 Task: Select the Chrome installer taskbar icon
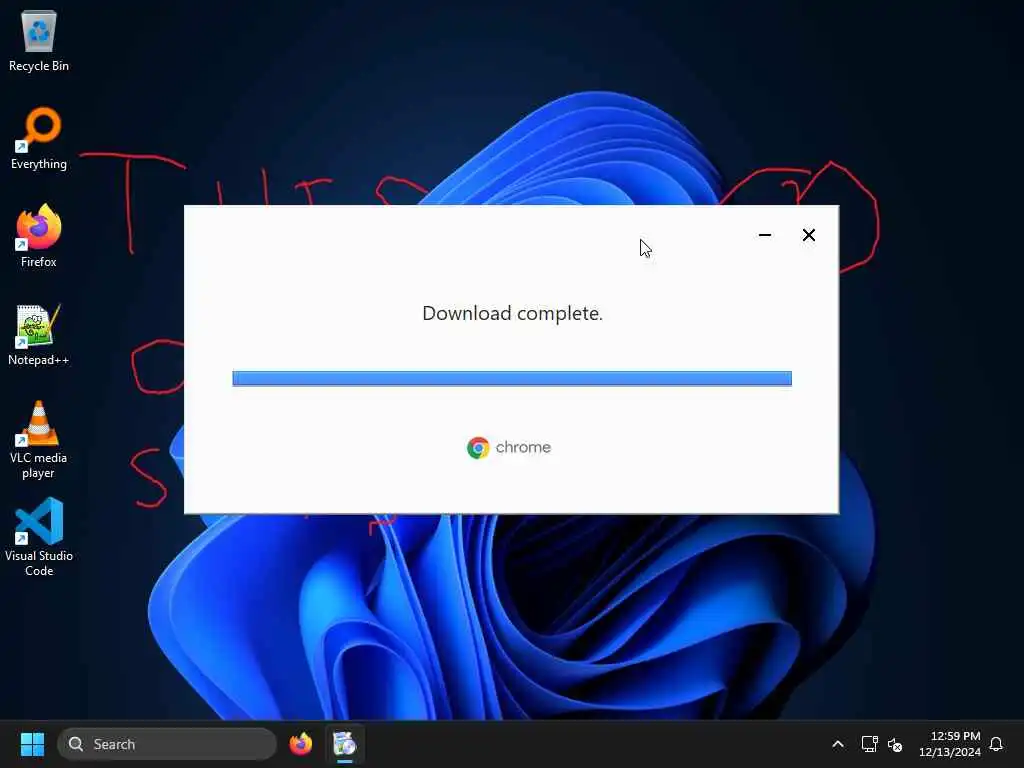[x=344, y=744]
